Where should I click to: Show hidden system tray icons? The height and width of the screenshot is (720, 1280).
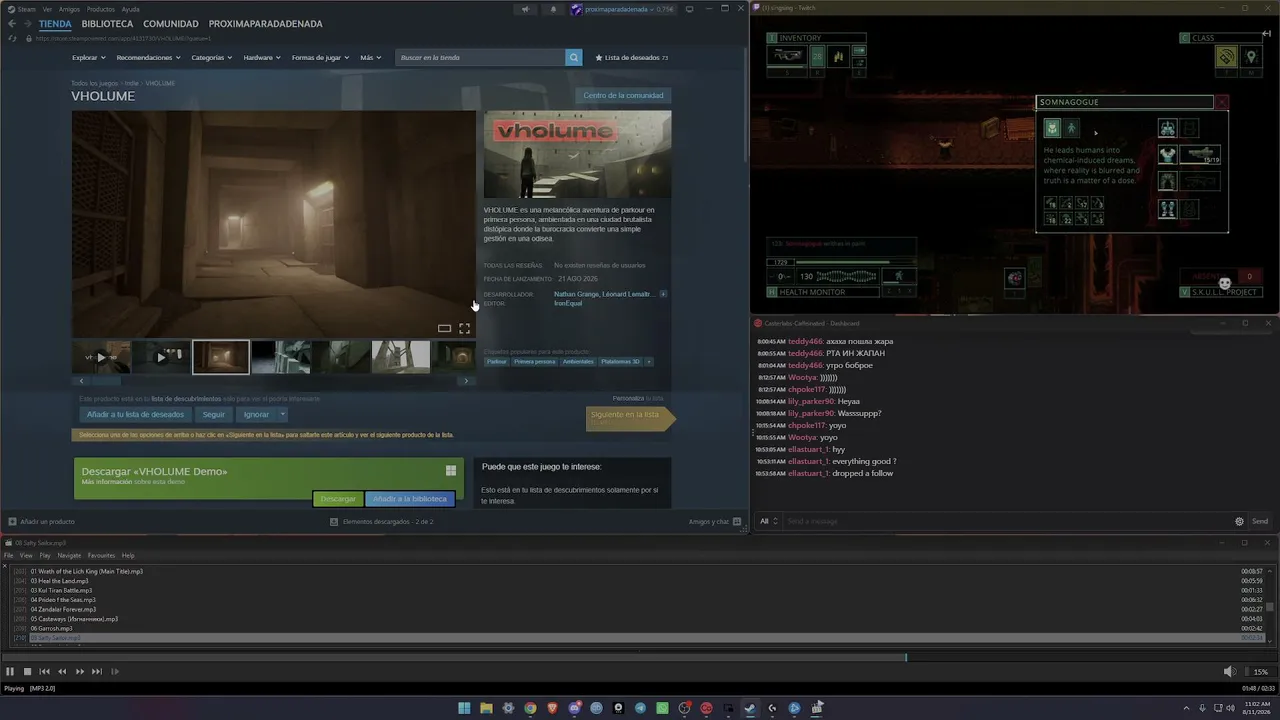(x=1187, y=708)
